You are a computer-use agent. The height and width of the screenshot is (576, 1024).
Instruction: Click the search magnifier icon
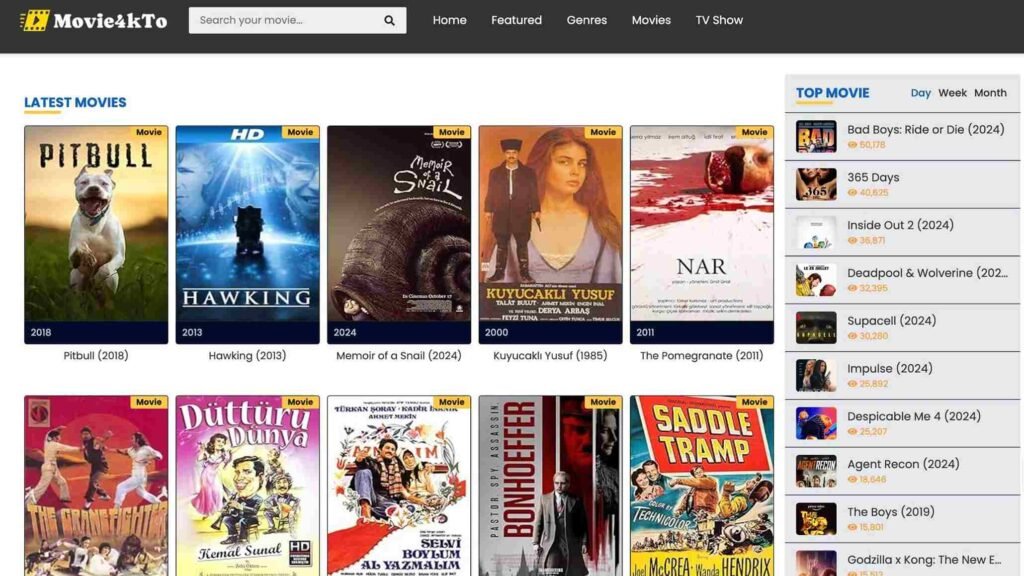tap(389, 20)
